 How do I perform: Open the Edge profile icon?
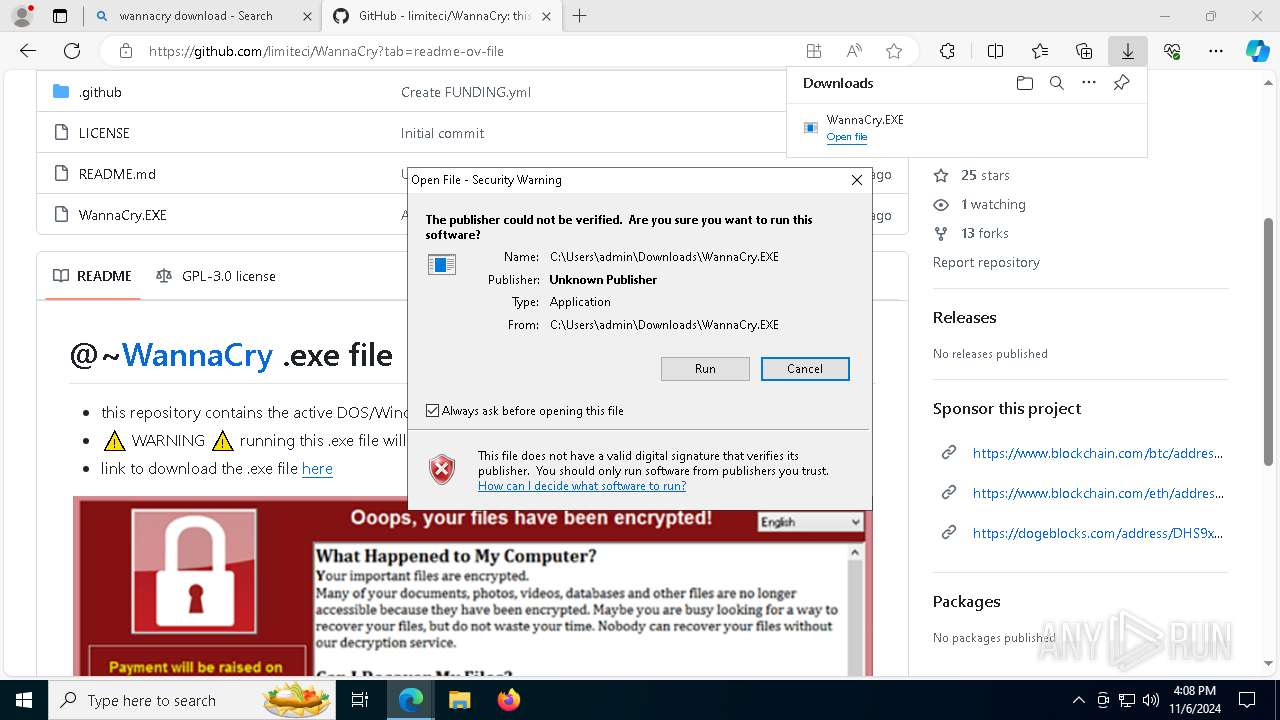[x=24, y=16]
